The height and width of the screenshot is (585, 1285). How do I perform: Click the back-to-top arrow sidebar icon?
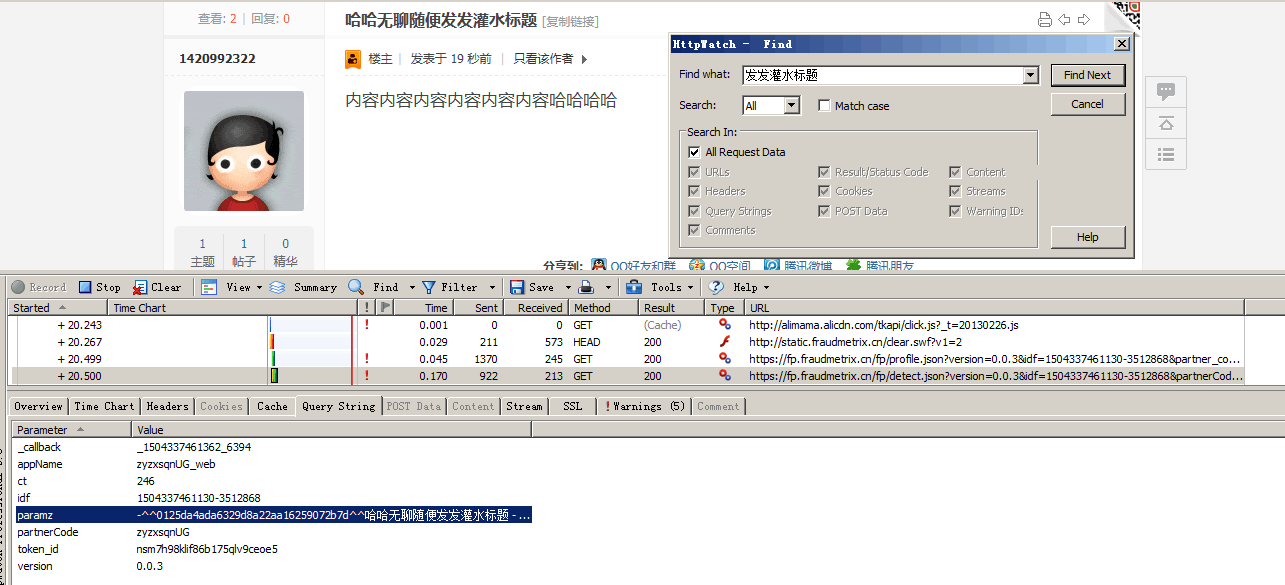1165,123
